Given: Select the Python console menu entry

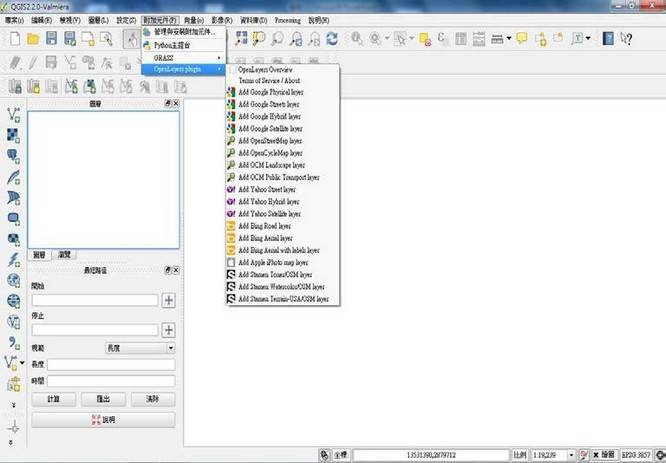Looking at the screenshot, I should click(x=183, y=45).
